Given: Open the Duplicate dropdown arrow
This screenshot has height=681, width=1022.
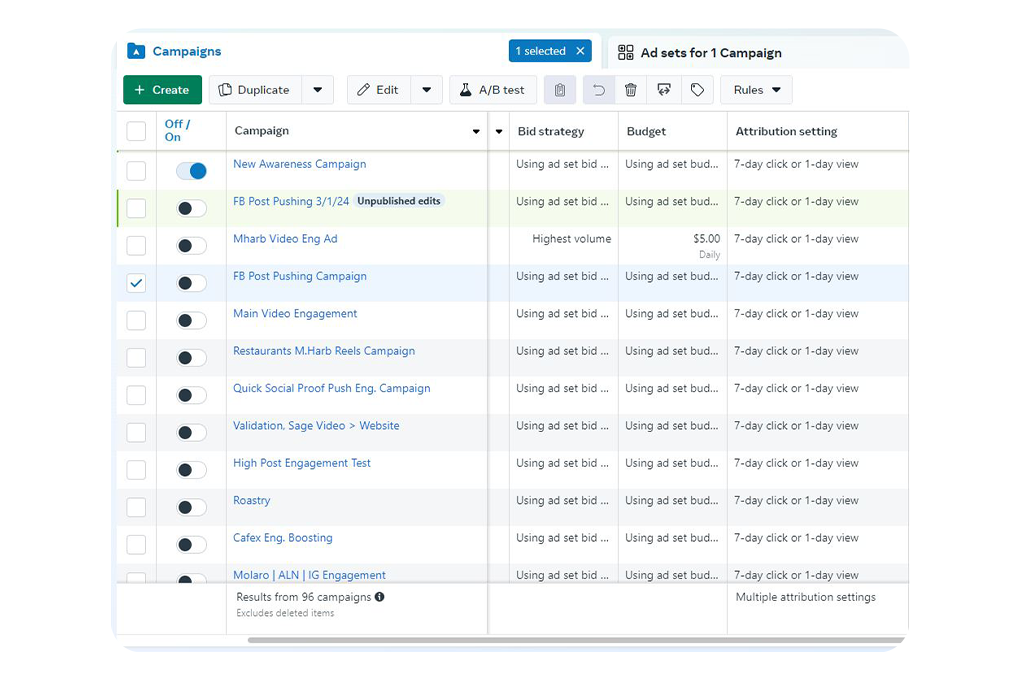Looking at the screenshot, I should pos(317,90).
